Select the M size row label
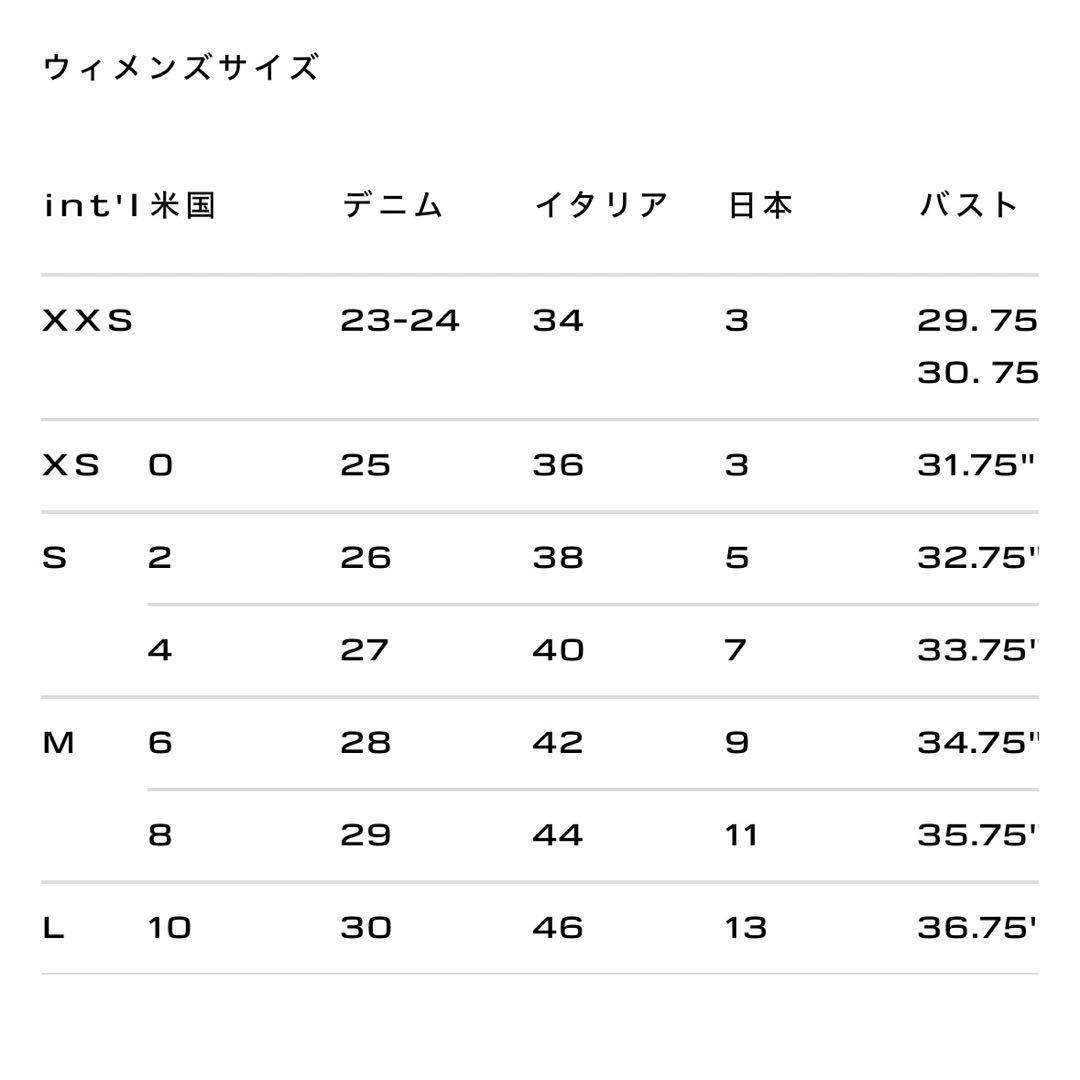Screen dimensions: 1080x1080 coord(58,742)
